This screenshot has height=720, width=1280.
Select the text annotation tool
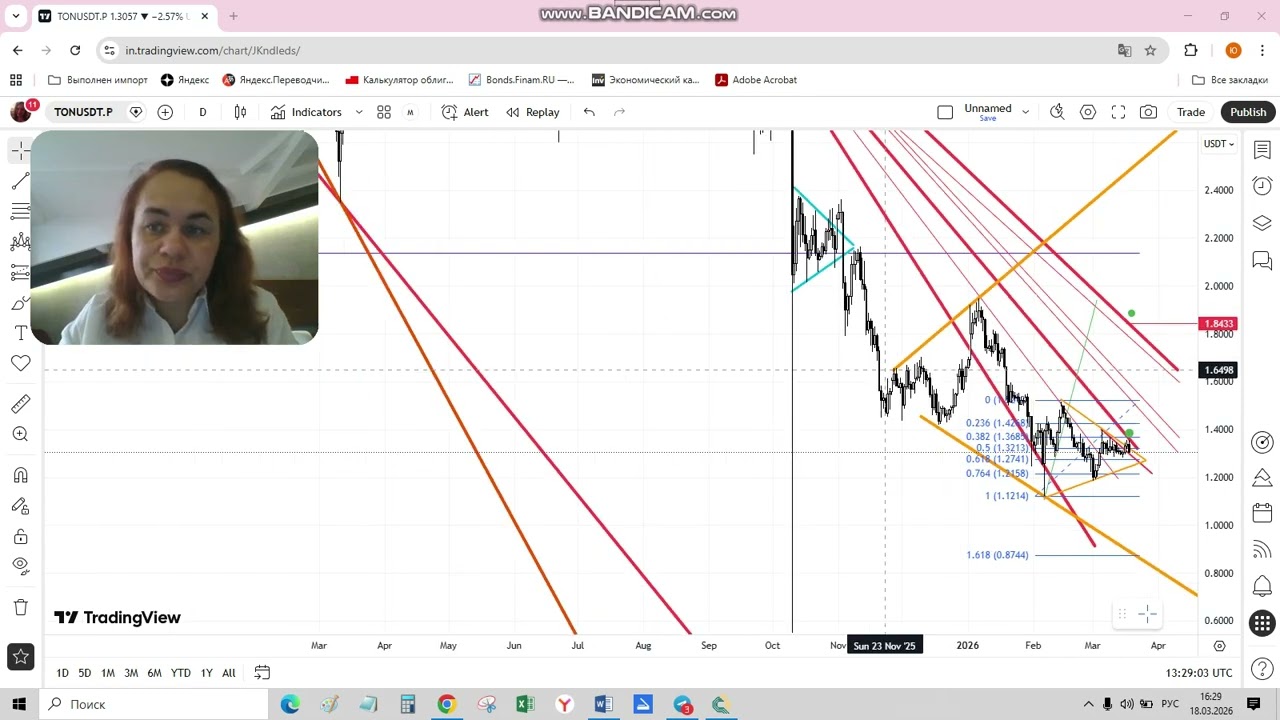(20, 333)
